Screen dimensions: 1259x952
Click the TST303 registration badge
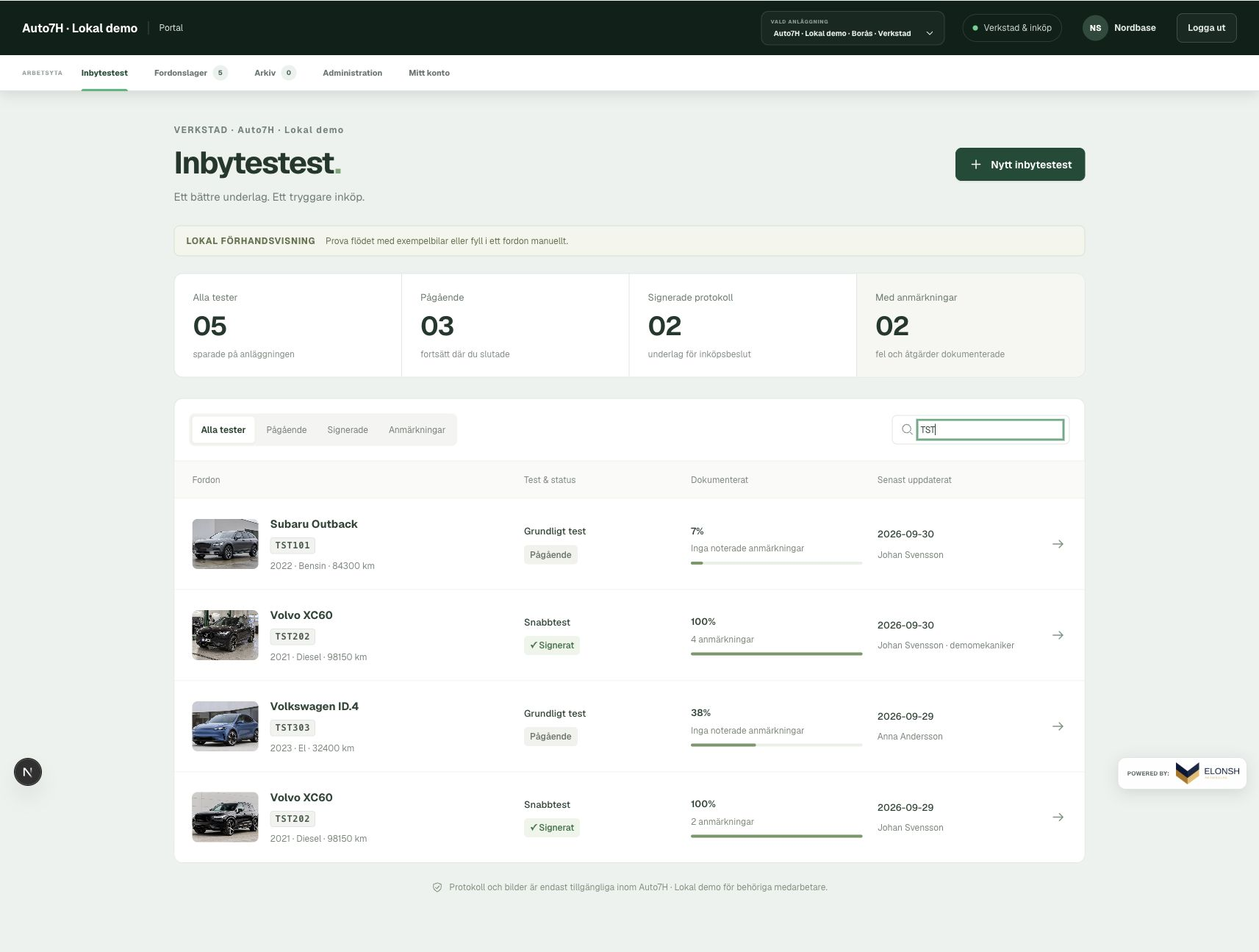tap(293, 728)
